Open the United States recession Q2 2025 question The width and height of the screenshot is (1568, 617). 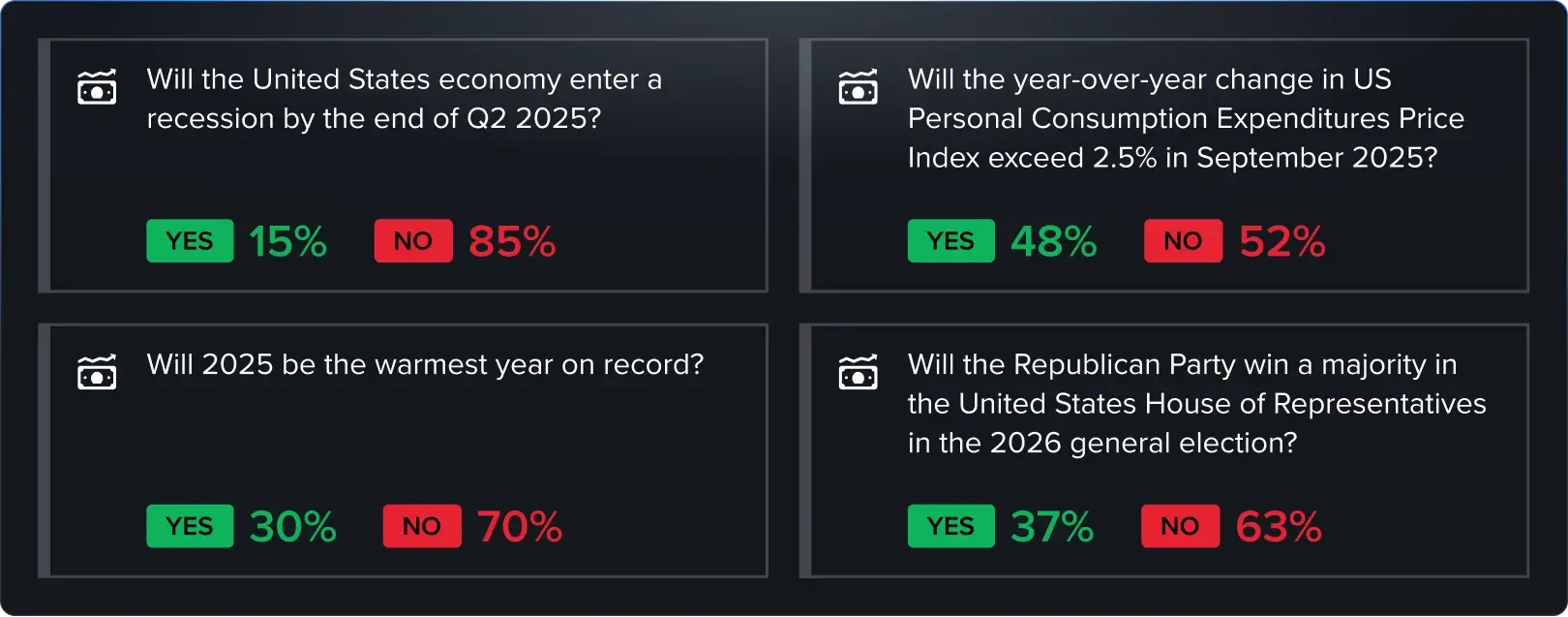(x=404, y=99)
